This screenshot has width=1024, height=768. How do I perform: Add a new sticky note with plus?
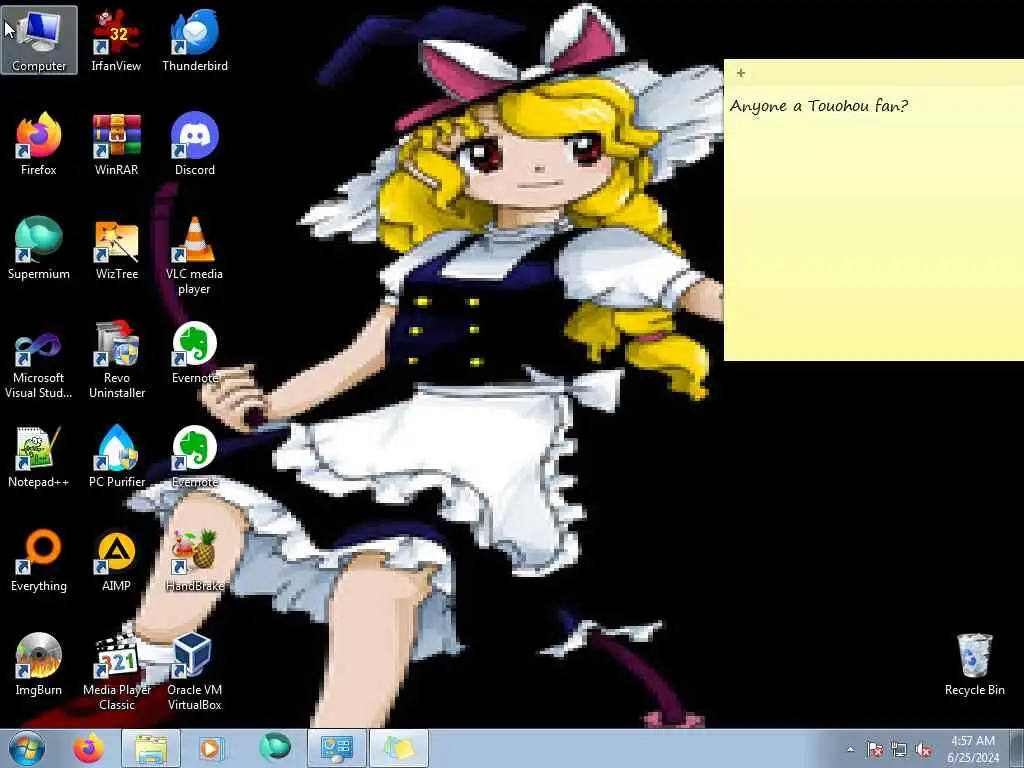tap(741, 73)
